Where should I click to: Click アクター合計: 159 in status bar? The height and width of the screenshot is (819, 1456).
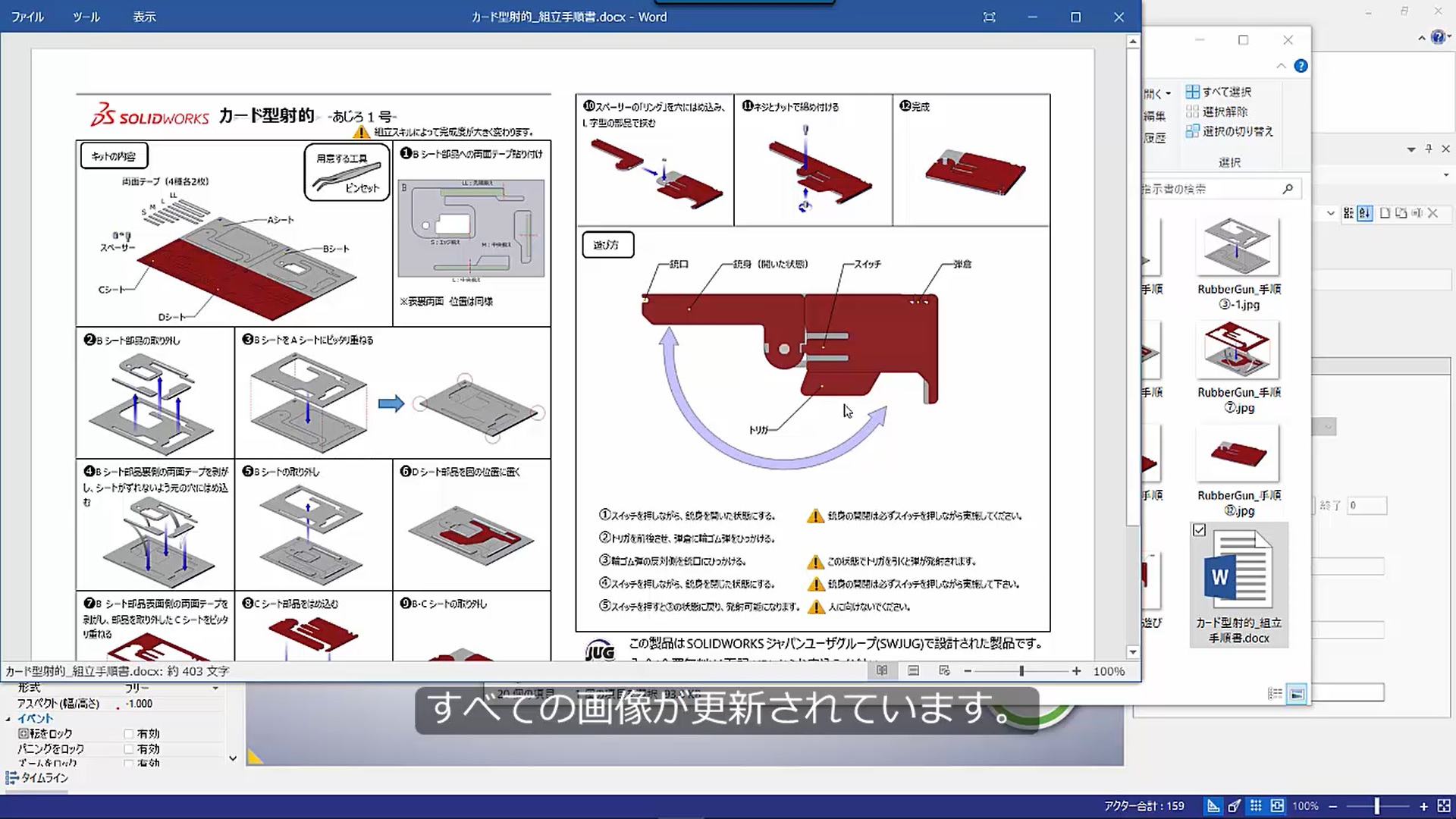(x=1144, y=806)
